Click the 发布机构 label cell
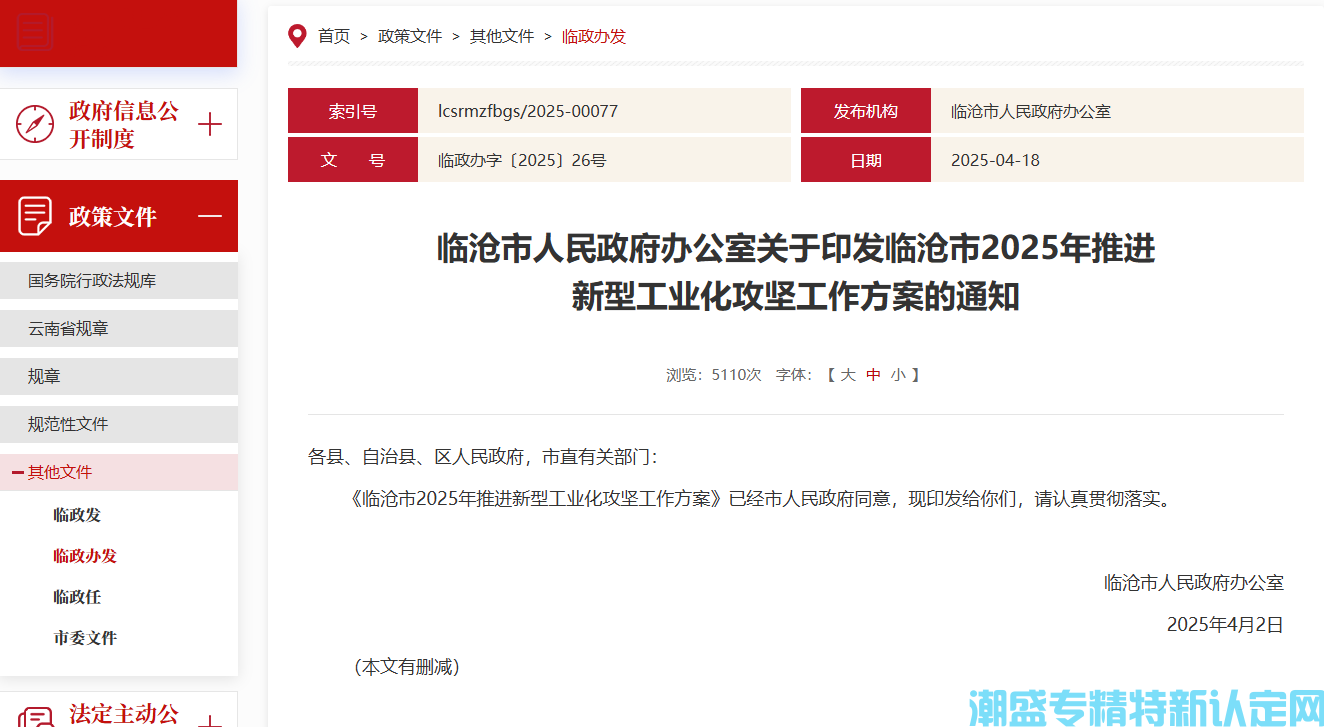 (866, 111)
